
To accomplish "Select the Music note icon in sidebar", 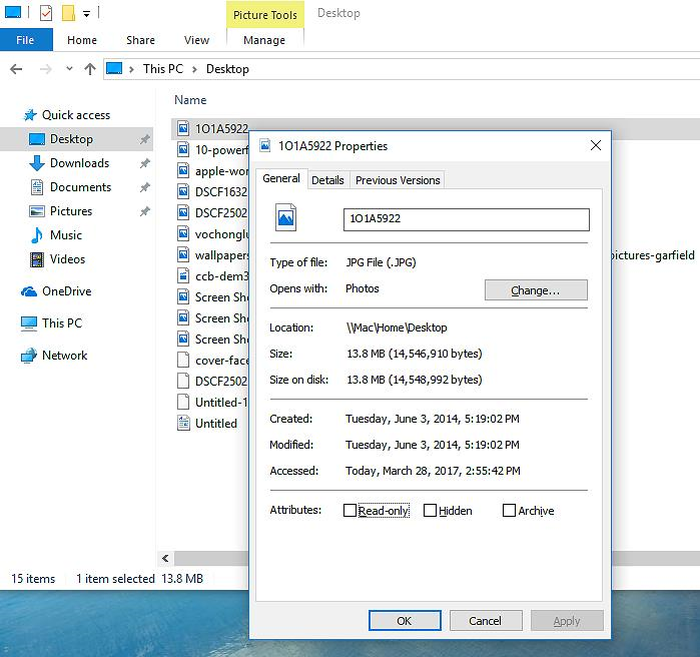I will [37, 235].
